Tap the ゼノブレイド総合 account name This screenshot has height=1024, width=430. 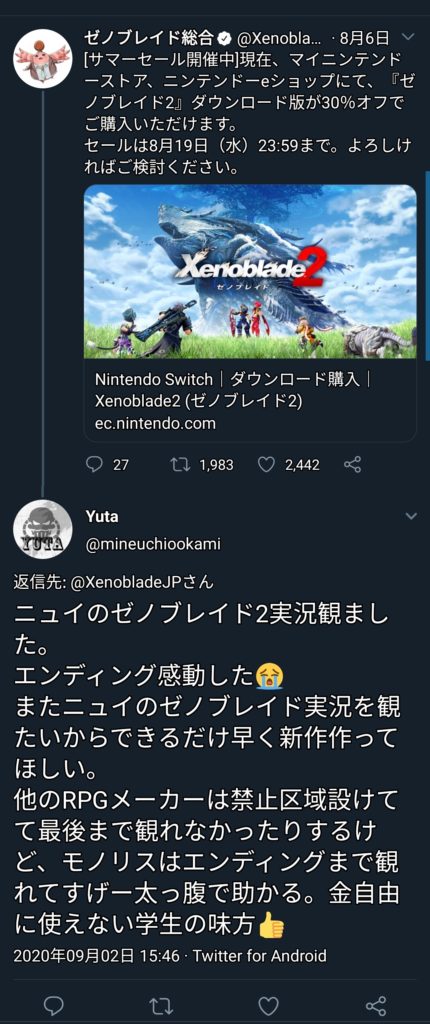pos(150,36)
